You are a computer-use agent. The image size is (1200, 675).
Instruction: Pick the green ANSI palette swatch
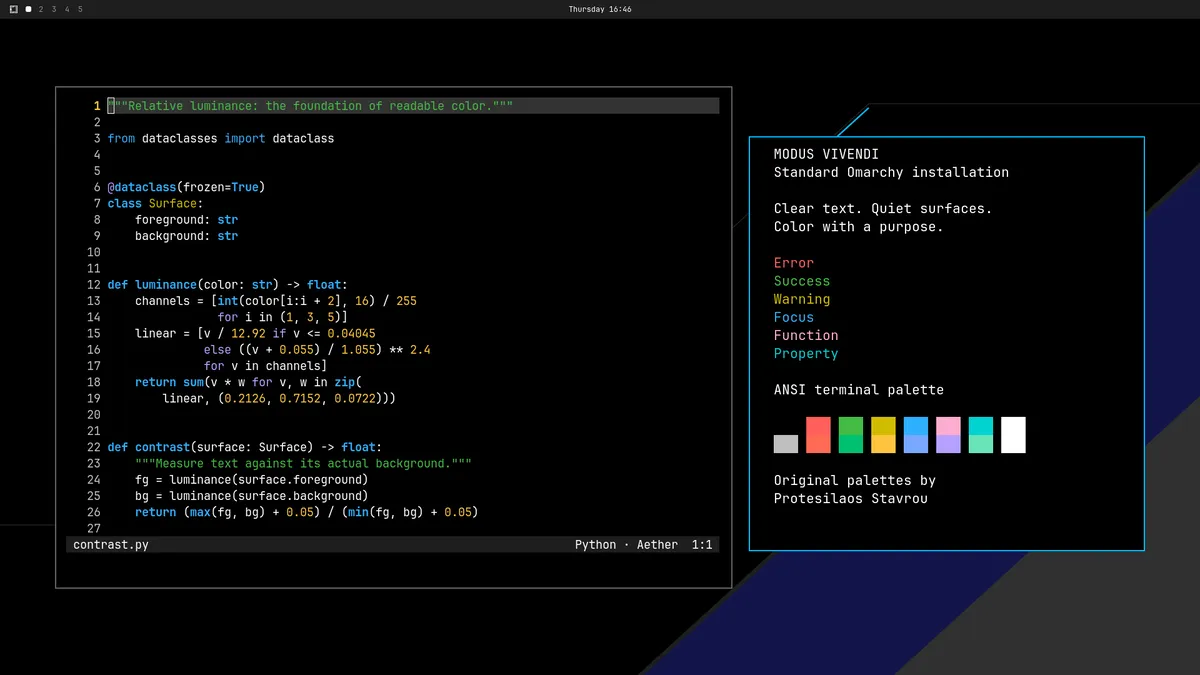point(851,435)
